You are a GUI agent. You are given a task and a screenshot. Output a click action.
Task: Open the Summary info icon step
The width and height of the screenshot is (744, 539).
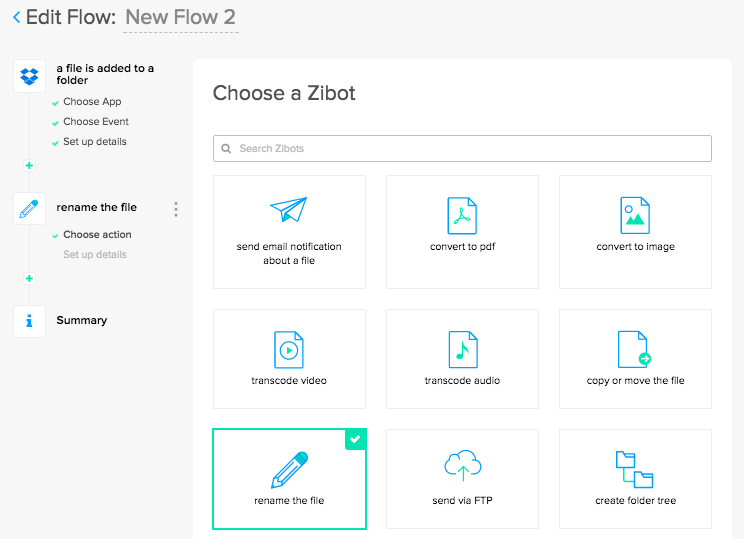[x=29, y=321]
